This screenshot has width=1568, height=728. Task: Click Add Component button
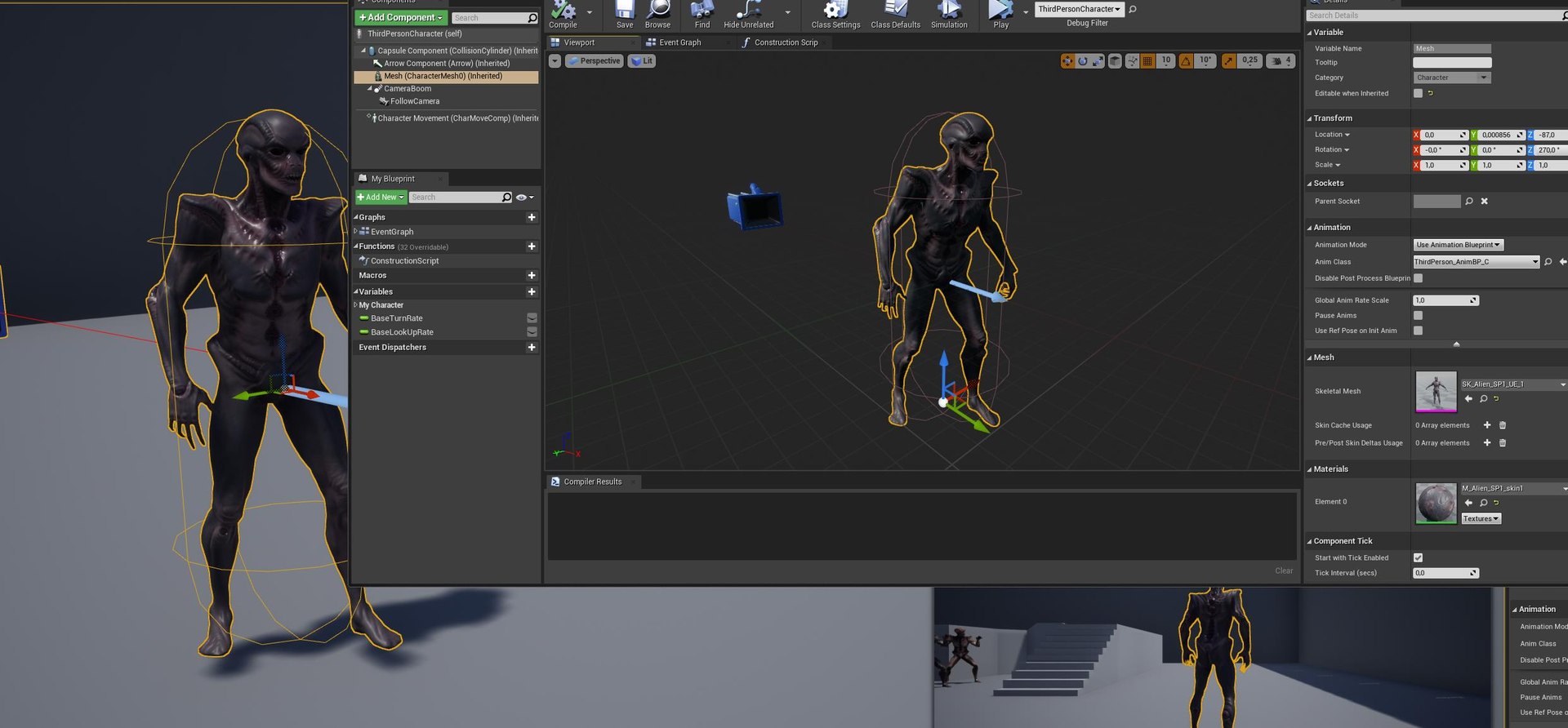401,17
